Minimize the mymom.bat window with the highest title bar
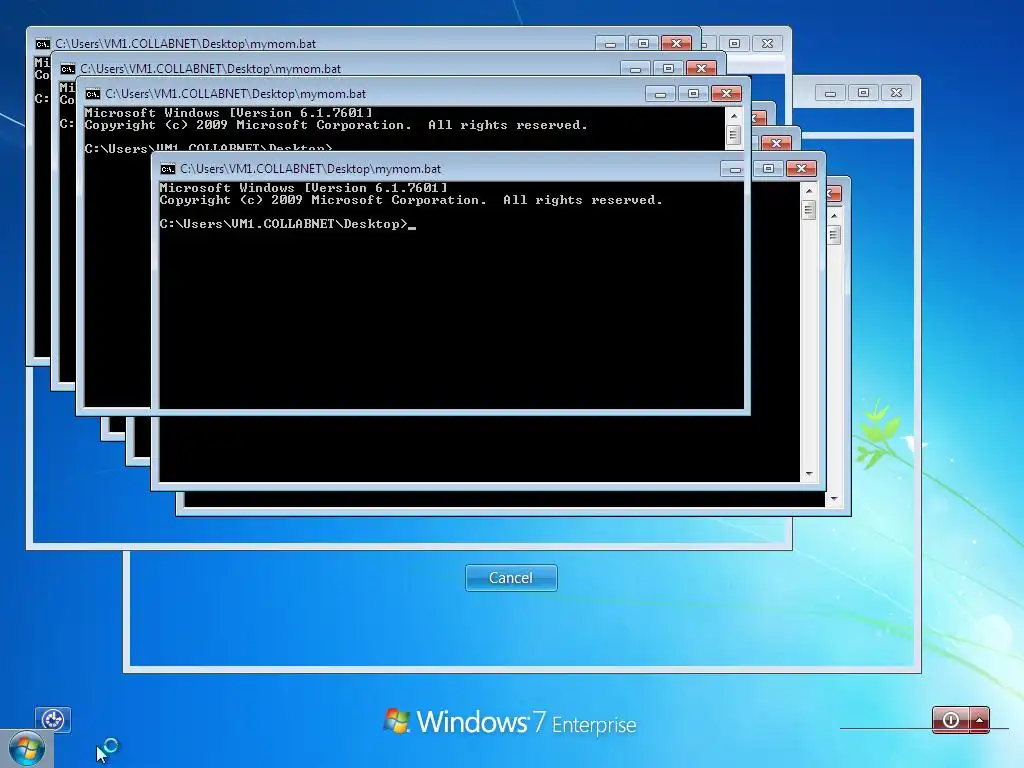1024x768 pixels. [610, 44]
